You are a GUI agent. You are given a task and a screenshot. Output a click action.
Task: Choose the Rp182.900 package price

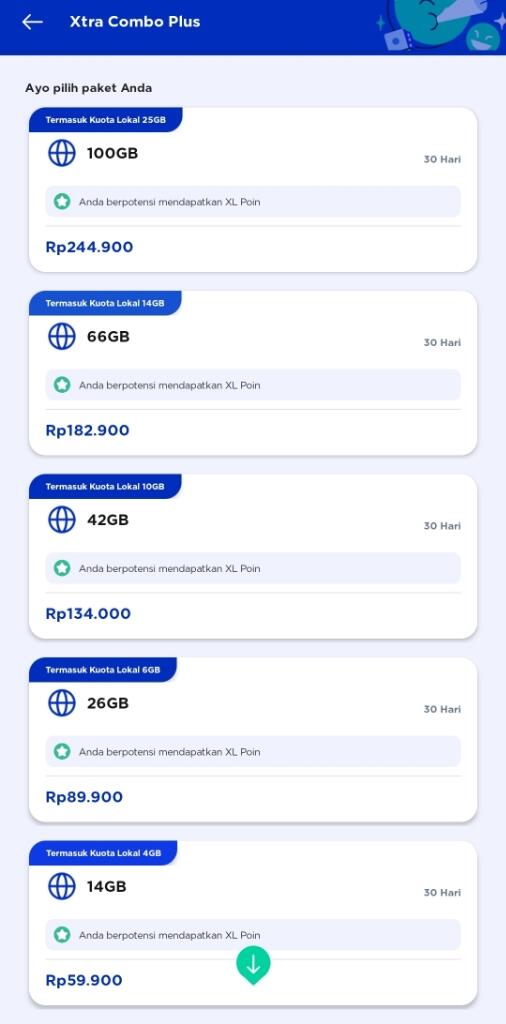coord(87,430)
